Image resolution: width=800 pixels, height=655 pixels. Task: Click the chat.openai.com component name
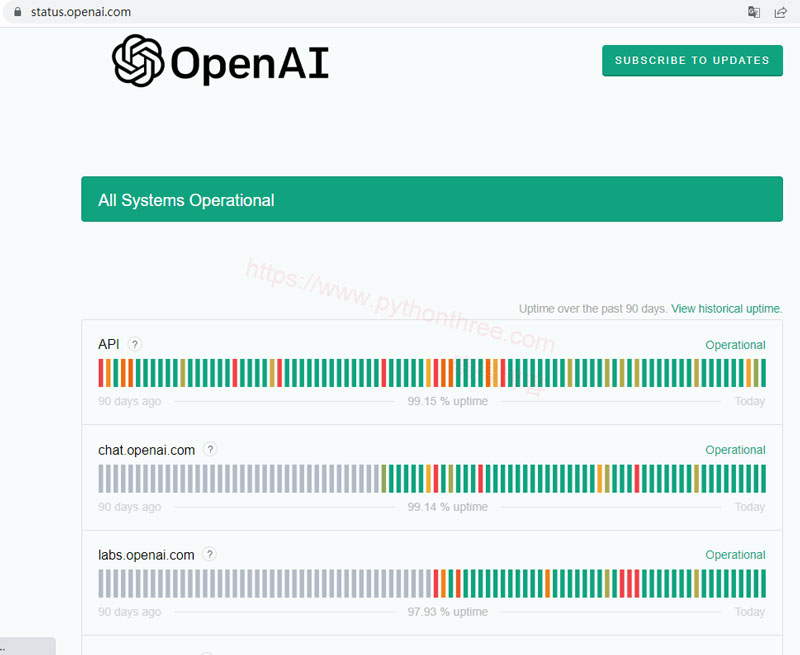click(146, 450)
